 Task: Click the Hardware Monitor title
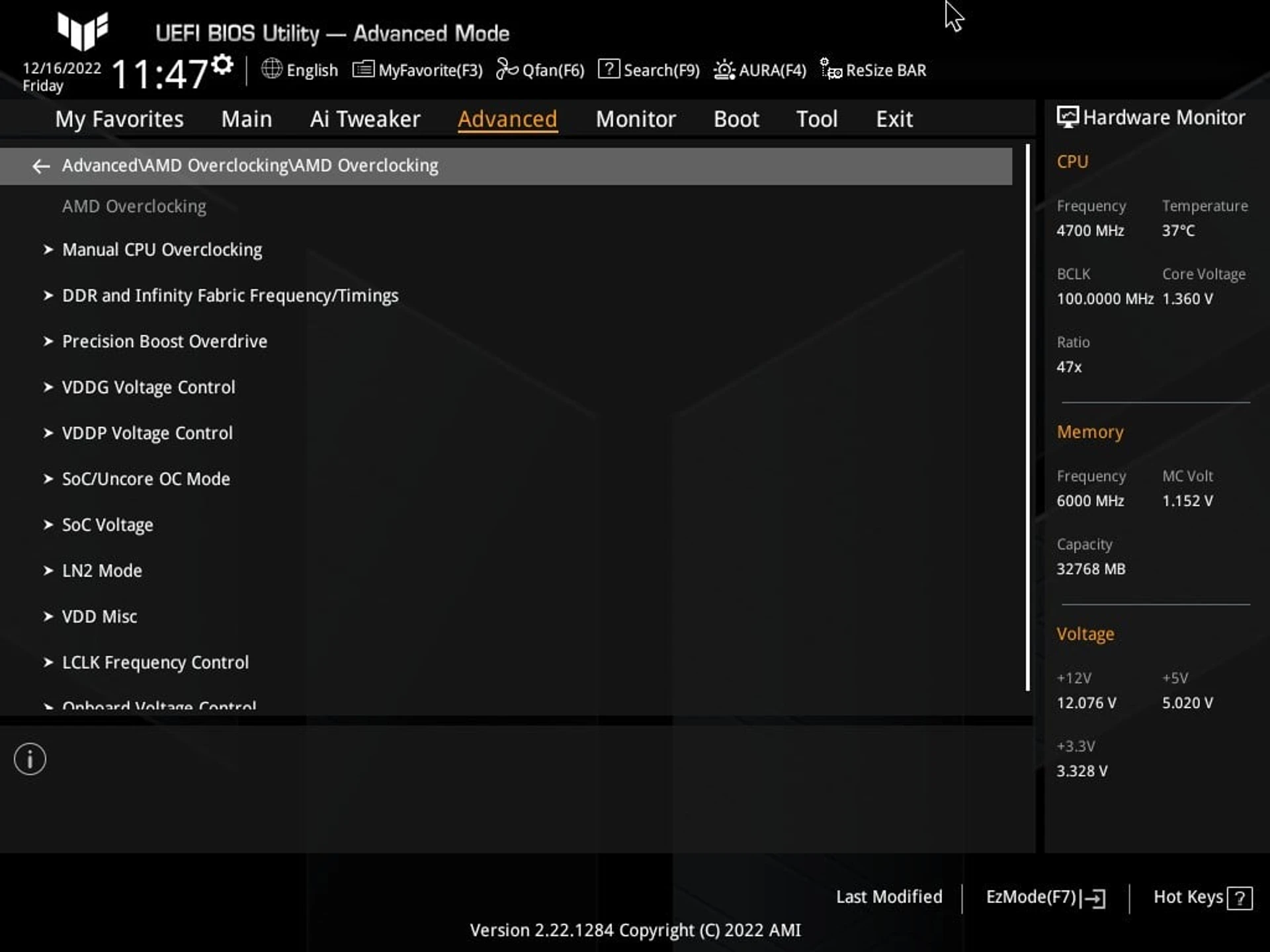click(1164, 118)
